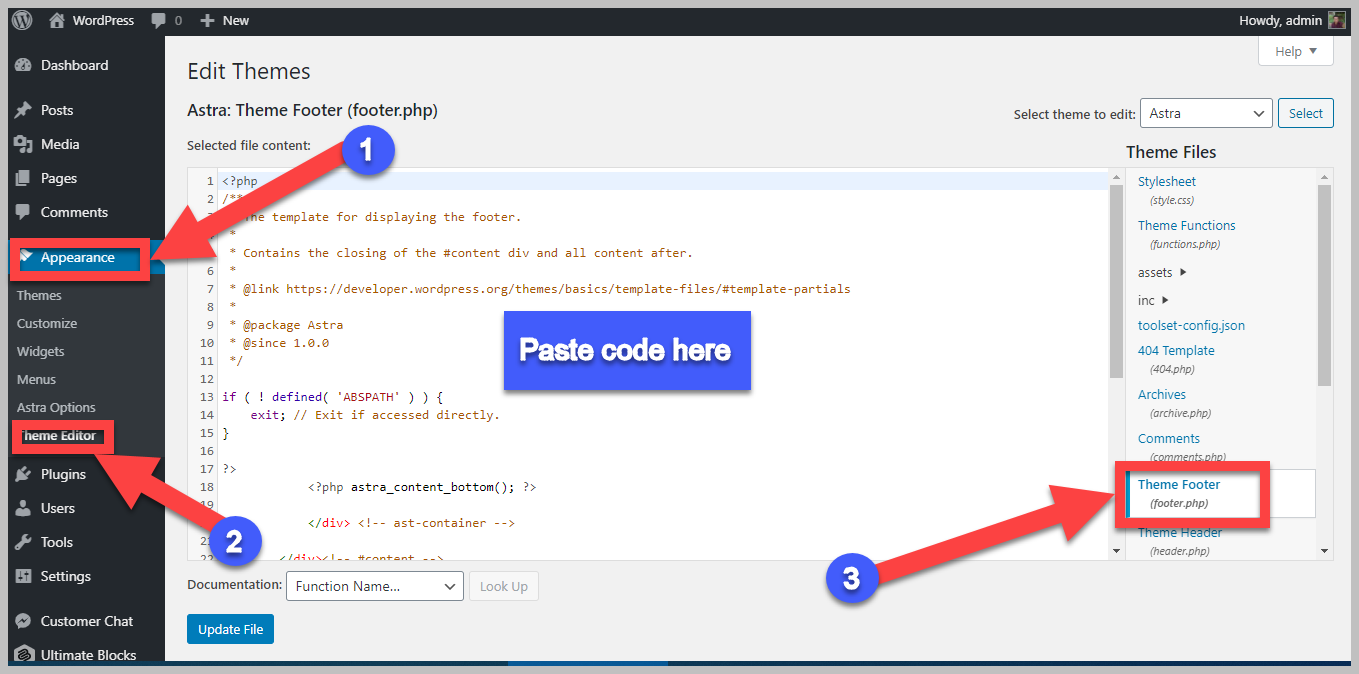Click the Look Up button
1359x674 pixels.
point(504,586)
